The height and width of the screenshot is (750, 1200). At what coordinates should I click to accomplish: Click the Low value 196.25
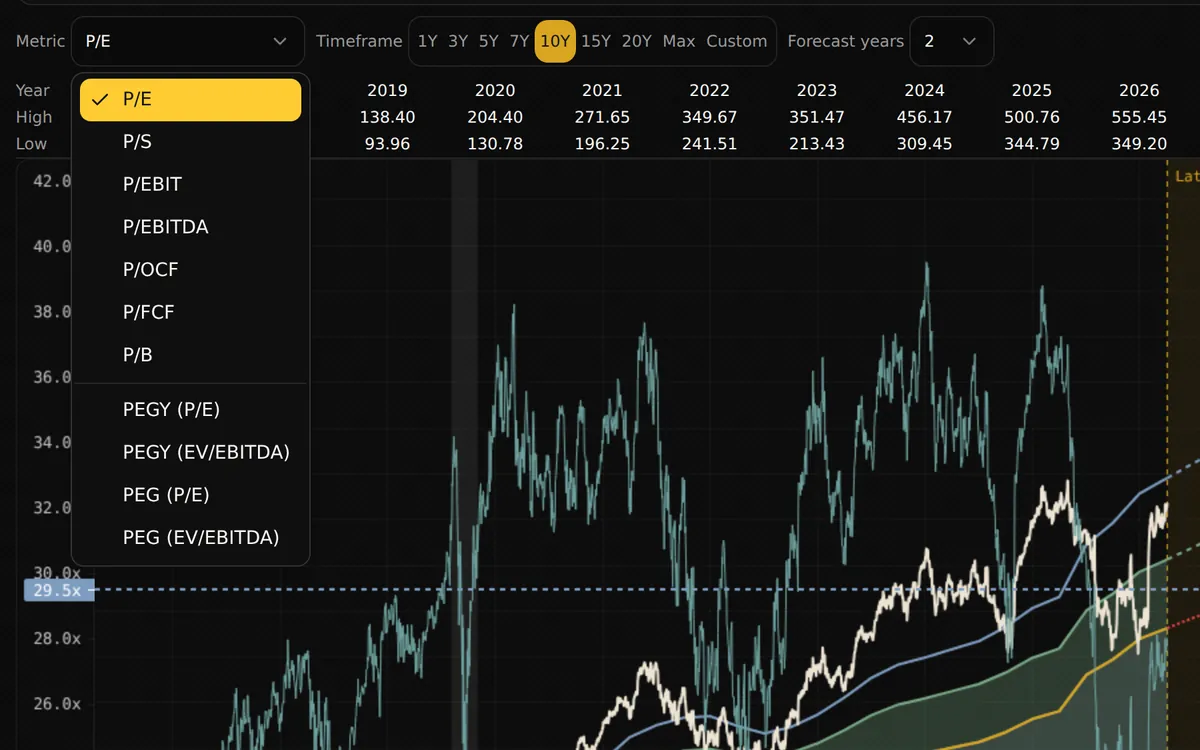pos(602,144)
